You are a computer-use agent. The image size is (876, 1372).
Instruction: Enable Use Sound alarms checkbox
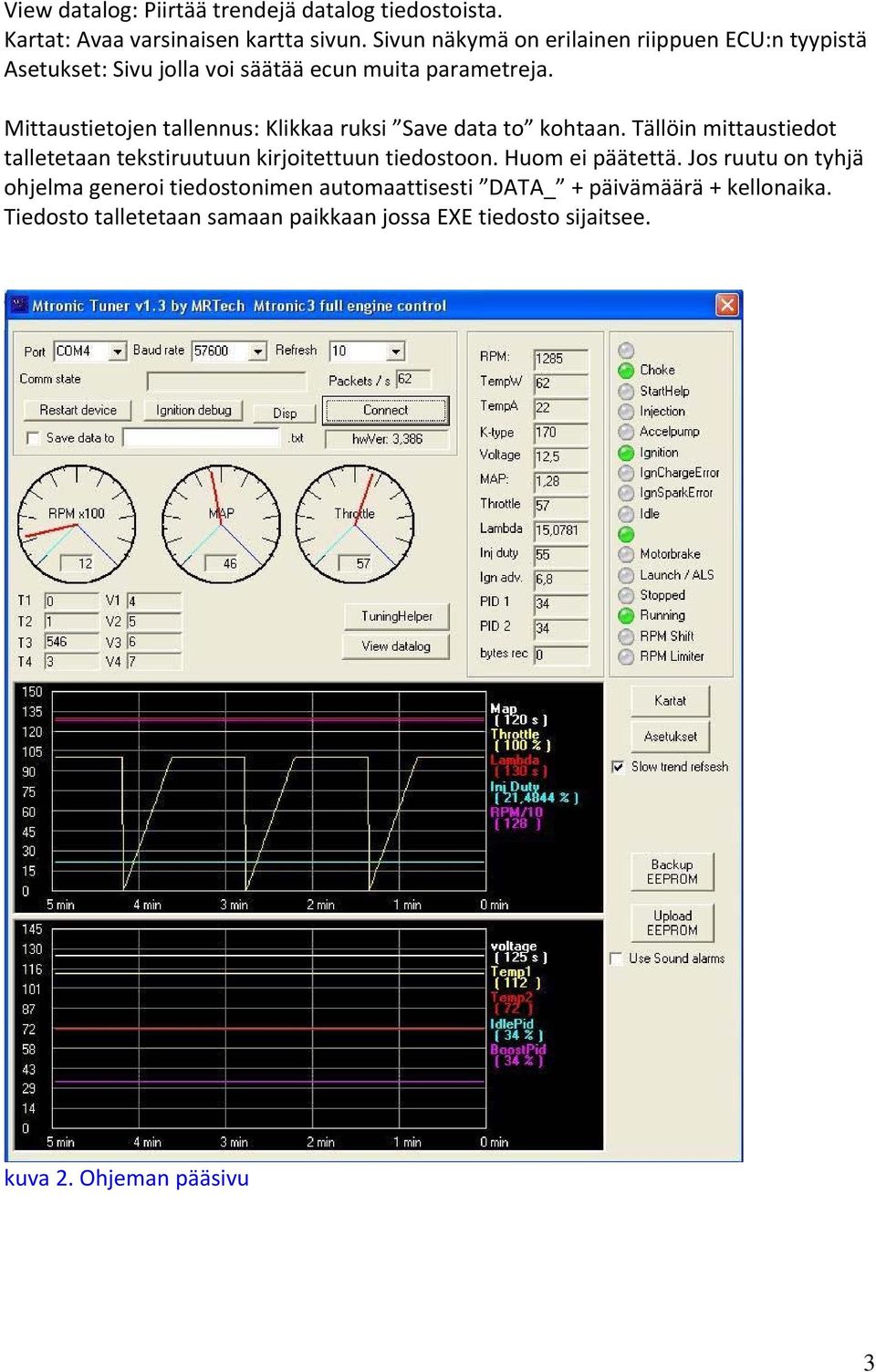click(x=616, y=958)
